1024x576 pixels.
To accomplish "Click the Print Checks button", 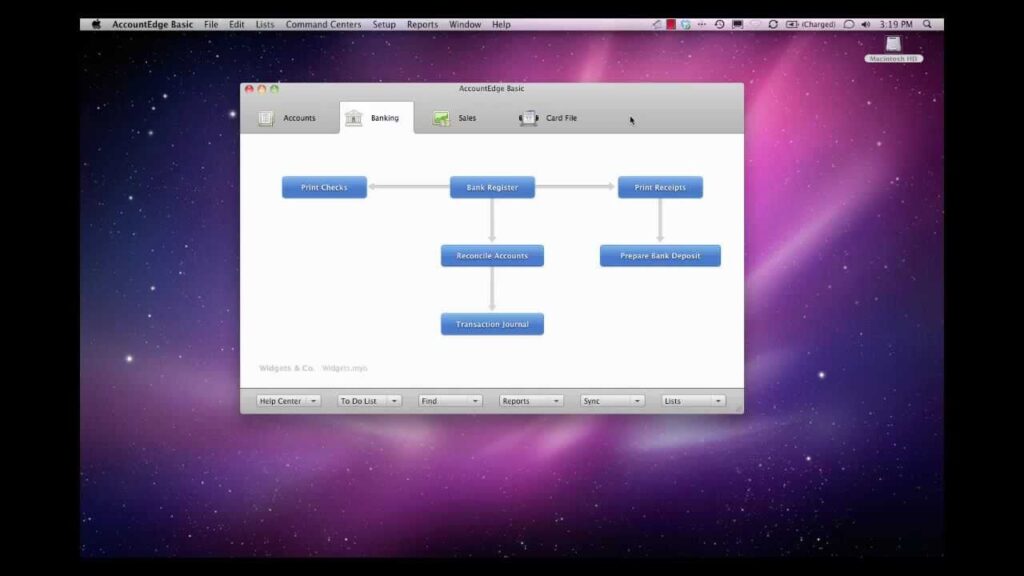I will (324, 187).
